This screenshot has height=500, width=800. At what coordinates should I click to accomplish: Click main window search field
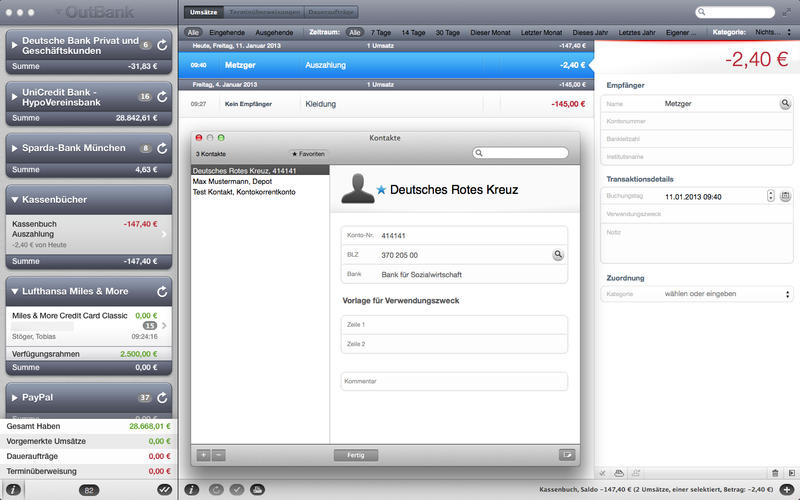click(x=735, y=12)
